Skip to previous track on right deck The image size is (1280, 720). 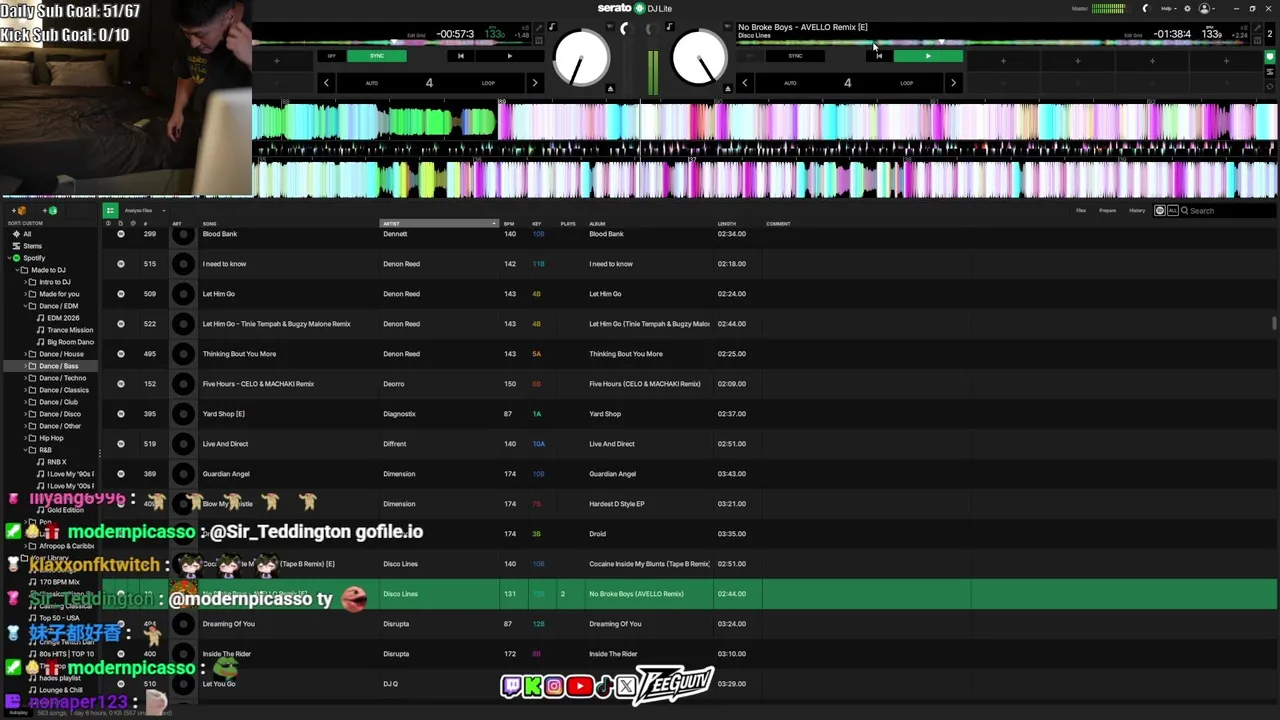click(x=879, y=56)
